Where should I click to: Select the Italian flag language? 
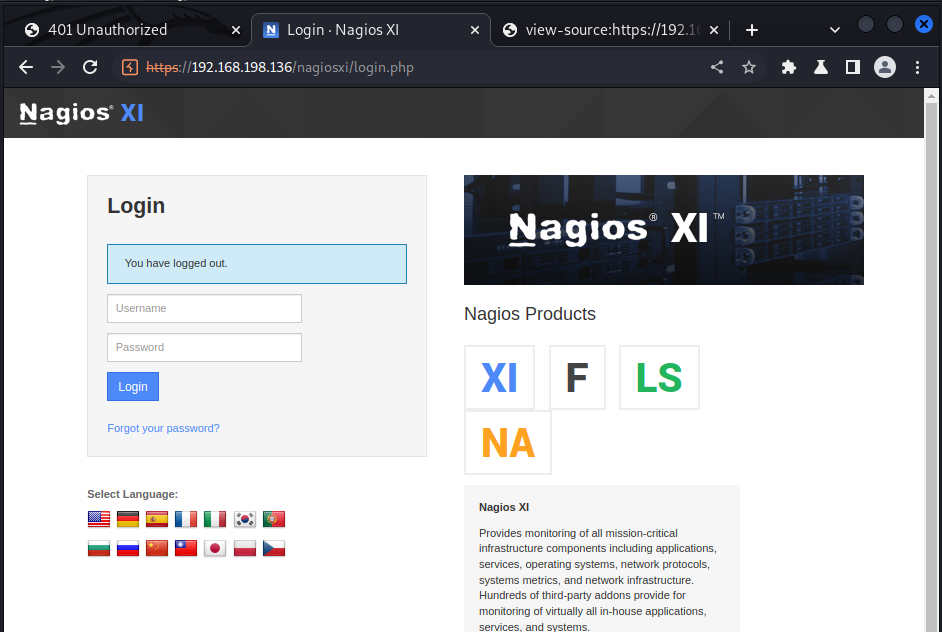[x=215, y=519]
